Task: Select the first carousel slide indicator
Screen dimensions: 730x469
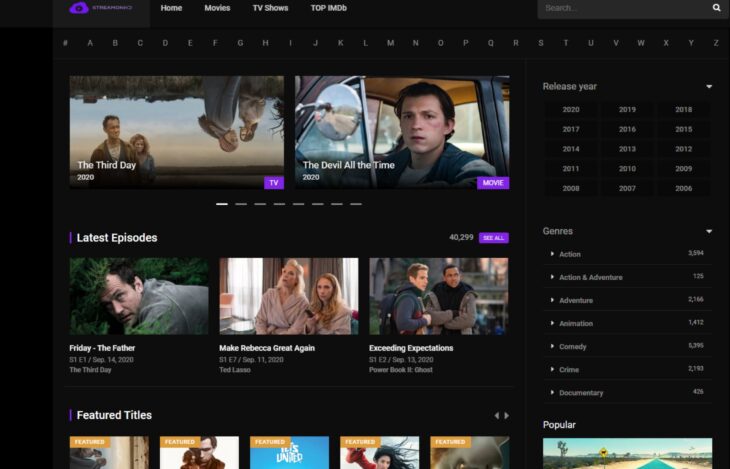Action: [222, 204]
